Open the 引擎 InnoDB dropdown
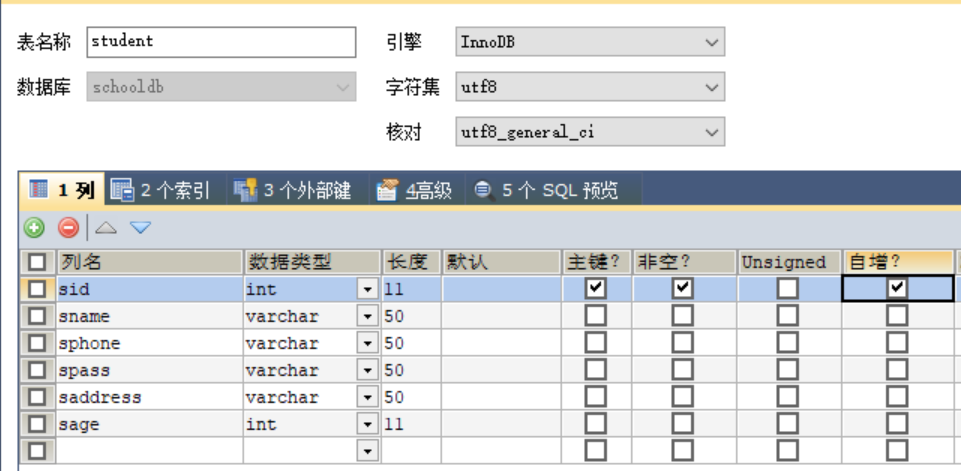The image size is (961, 471). [590, 42]
